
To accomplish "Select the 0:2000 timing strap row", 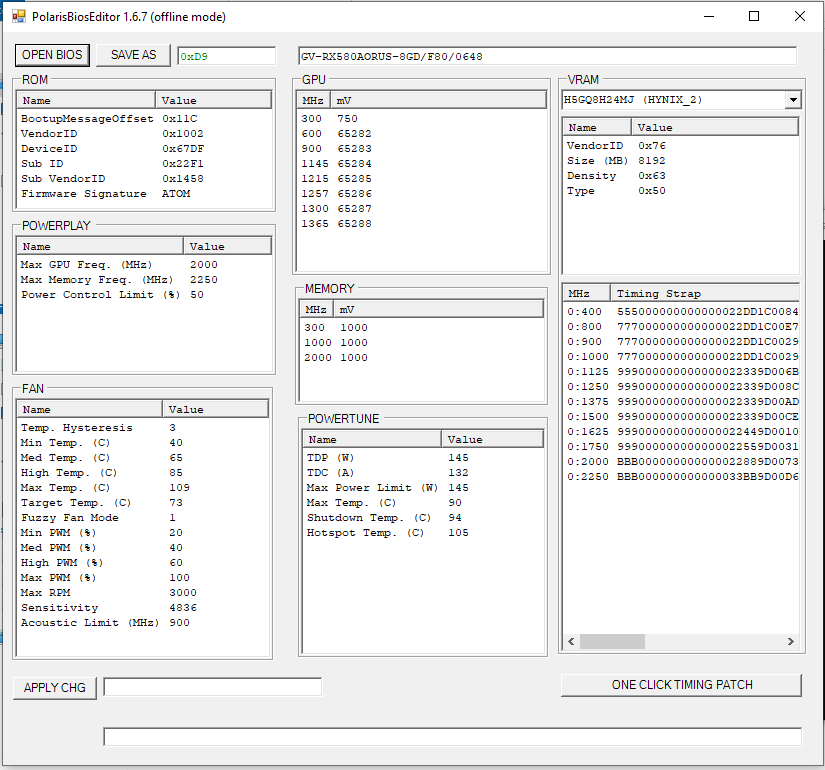I will [681, 462].
